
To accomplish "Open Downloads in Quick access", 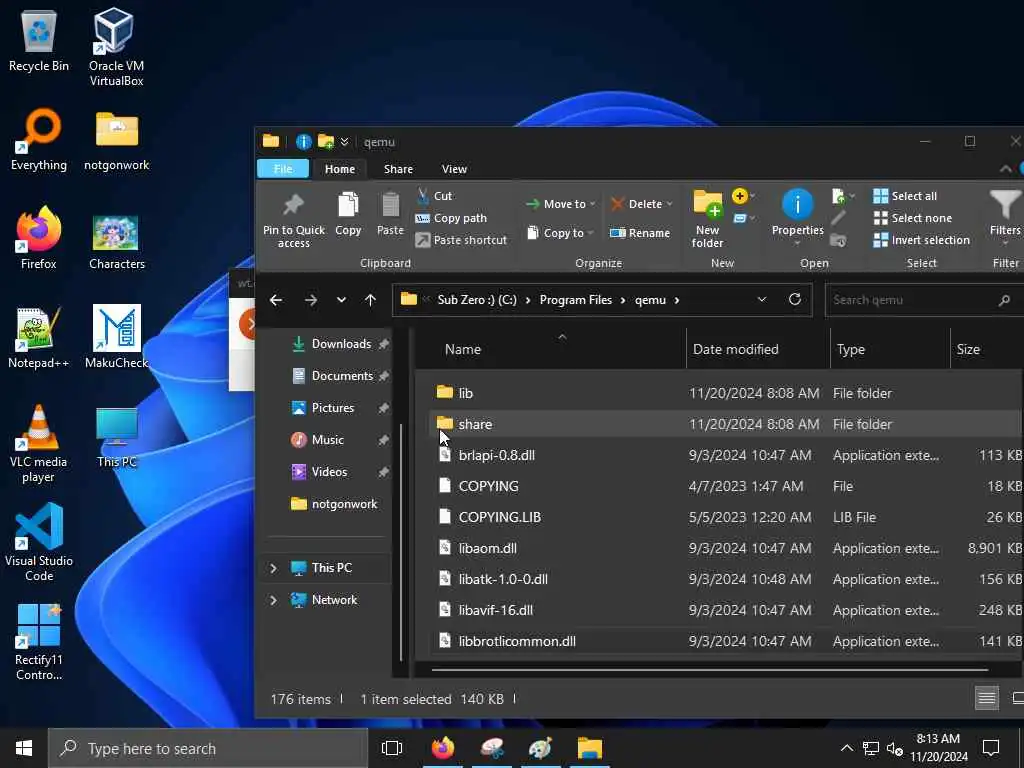I will coord(340,344).
